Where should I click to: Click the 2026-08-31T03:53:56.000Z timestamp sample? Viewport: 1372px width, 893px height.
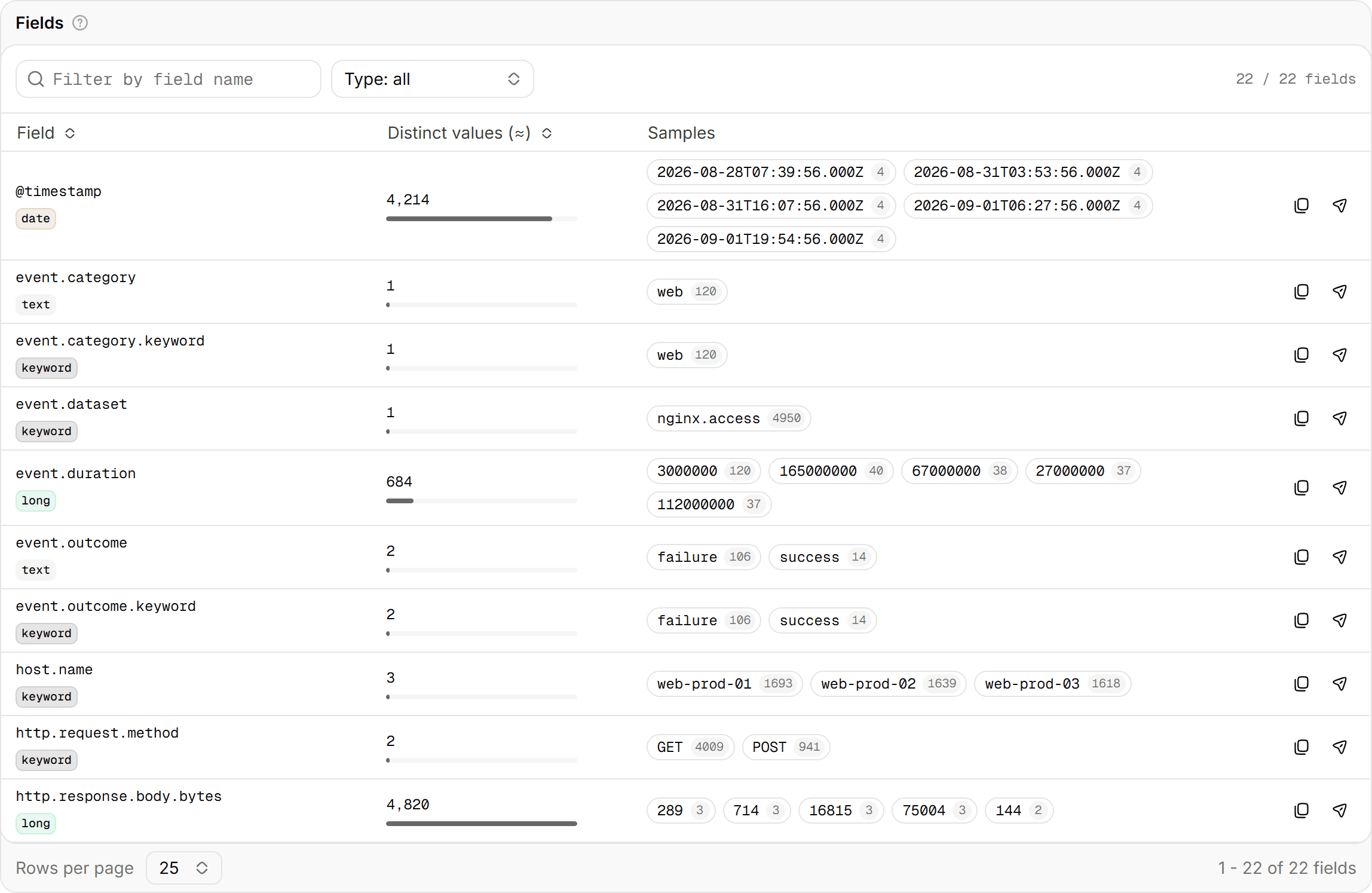(1028, 172)
